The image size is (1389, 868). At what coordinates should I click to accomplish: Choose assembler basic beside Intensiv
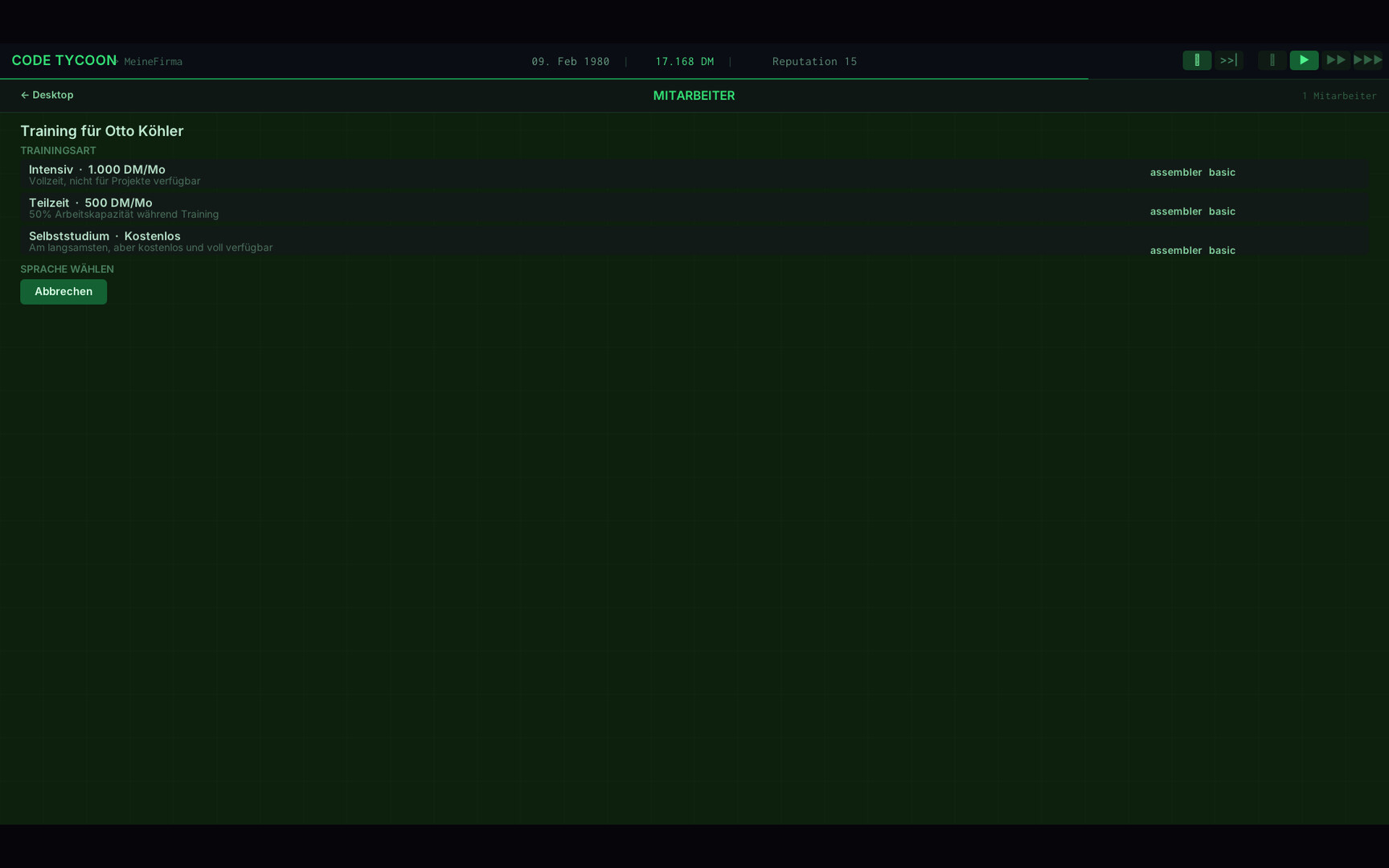pos(1193,172)
